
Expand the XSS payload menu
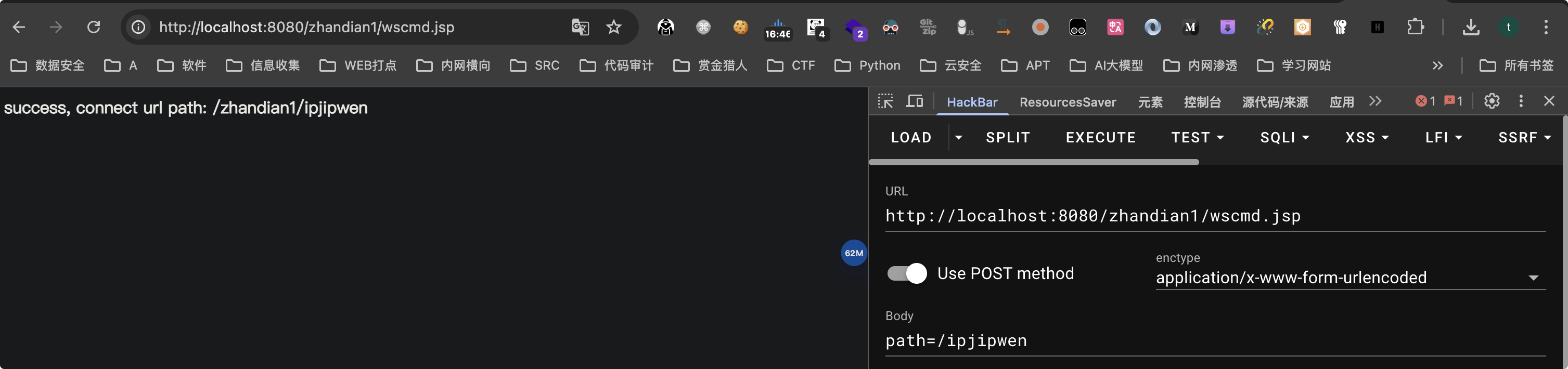1367,137
